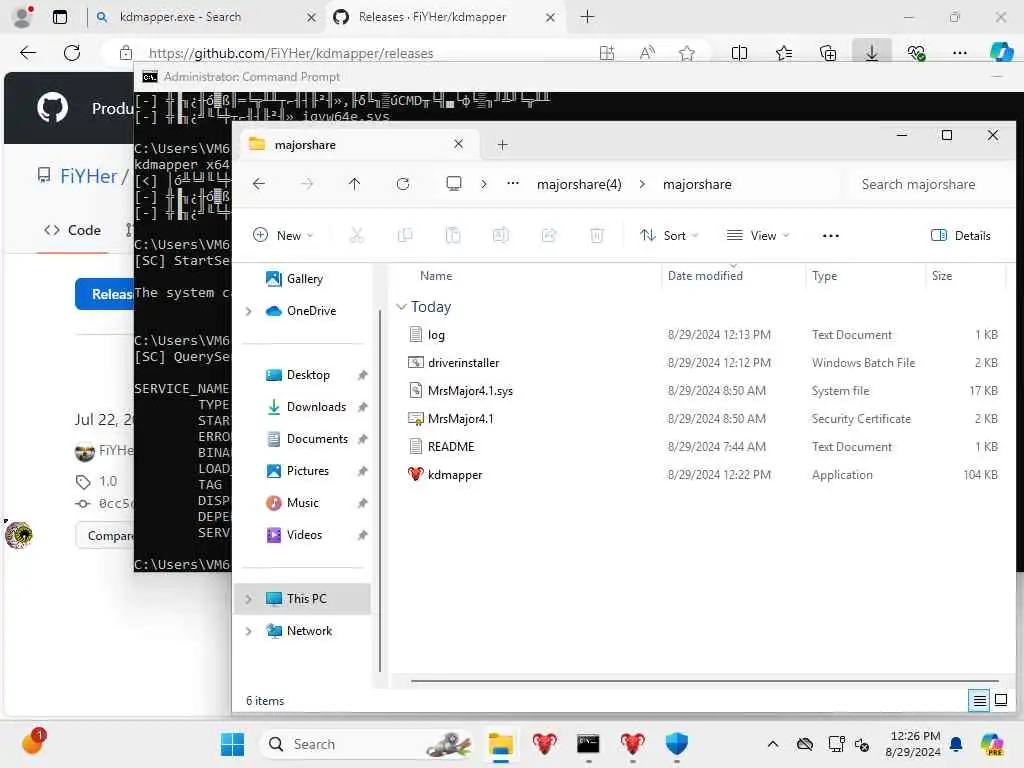1024x768 pixels.
Task: Open the Sort dropdown
Action: 669,236
